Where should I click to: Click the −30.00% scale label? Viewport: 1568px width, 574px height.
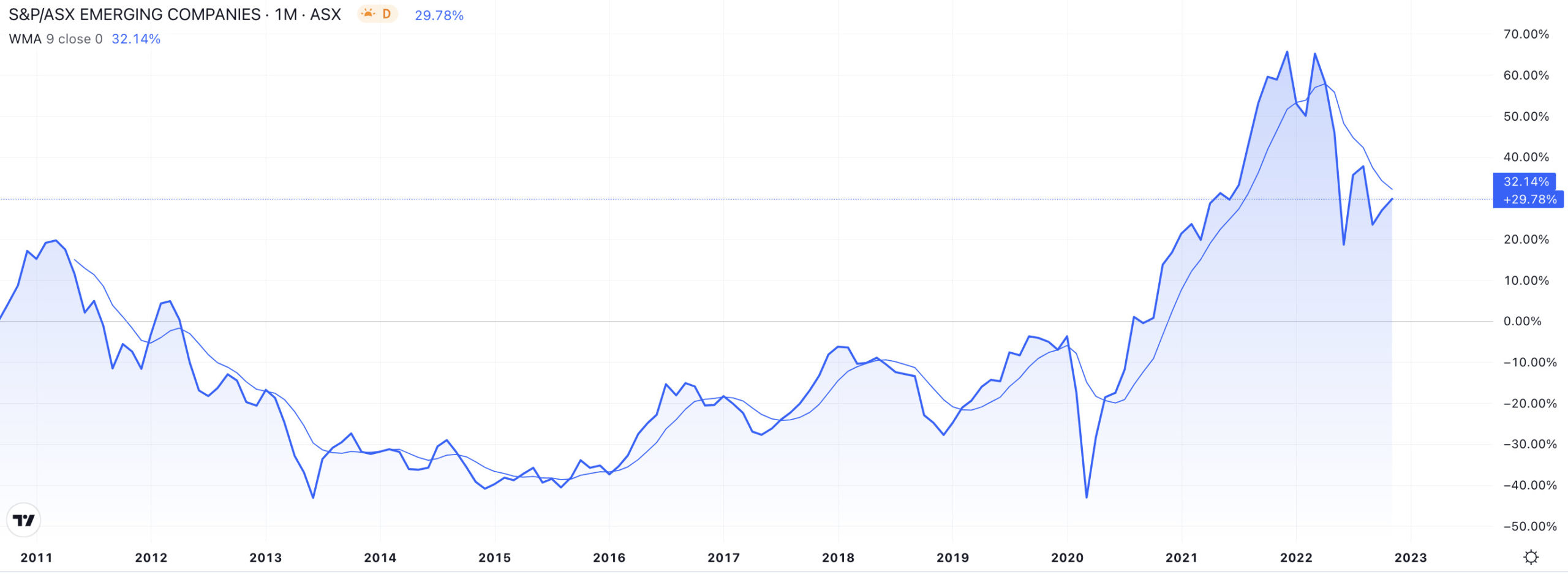point(1530,444)
